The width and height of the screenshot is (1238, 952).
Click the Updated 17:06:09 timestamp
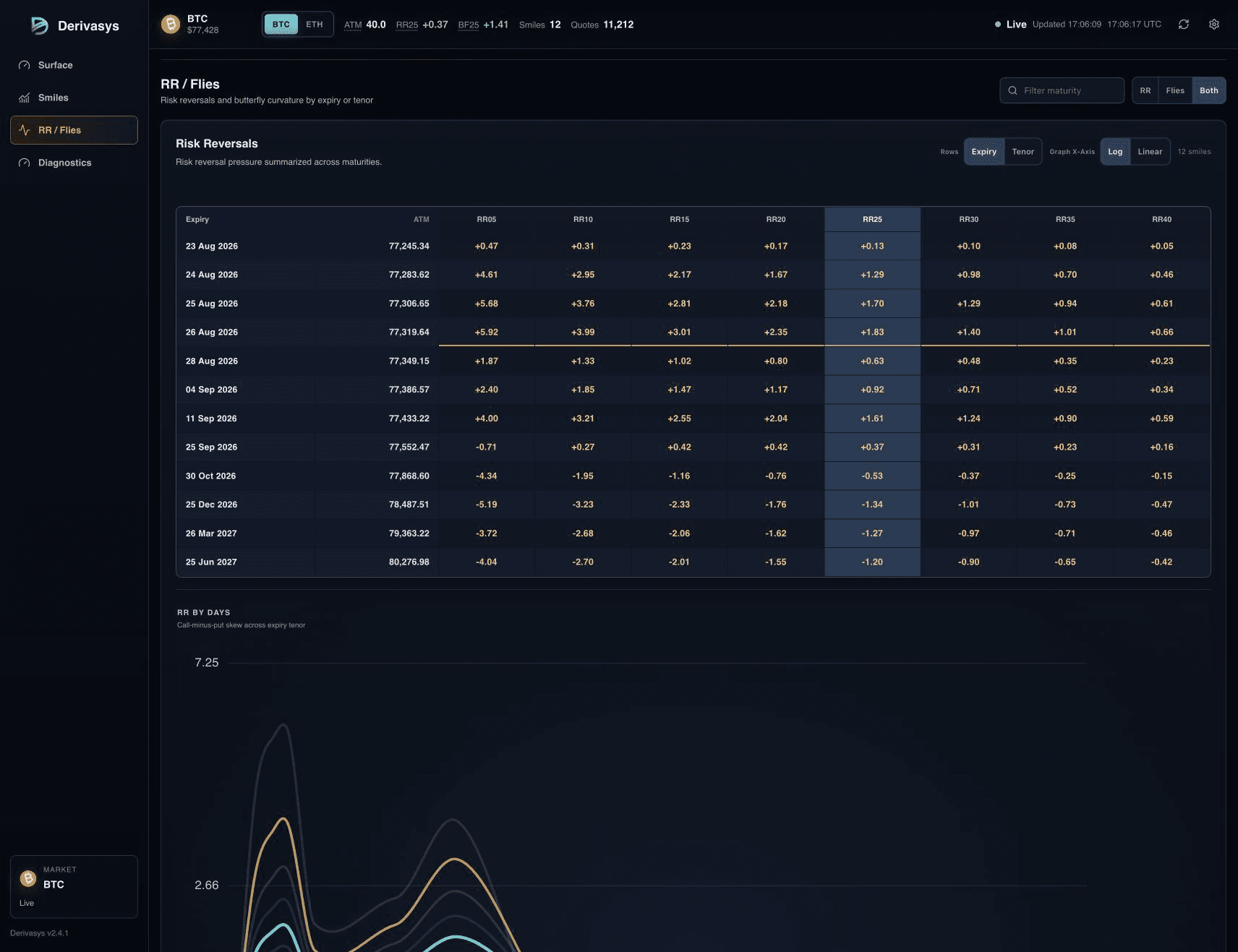[x=1067, y=25]
